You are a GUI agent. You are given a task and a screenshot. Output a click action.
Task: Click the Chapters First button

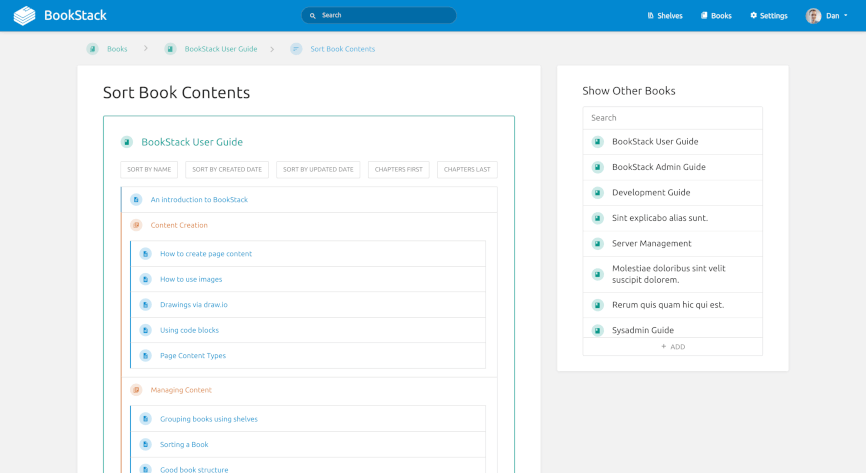point(398,170)
